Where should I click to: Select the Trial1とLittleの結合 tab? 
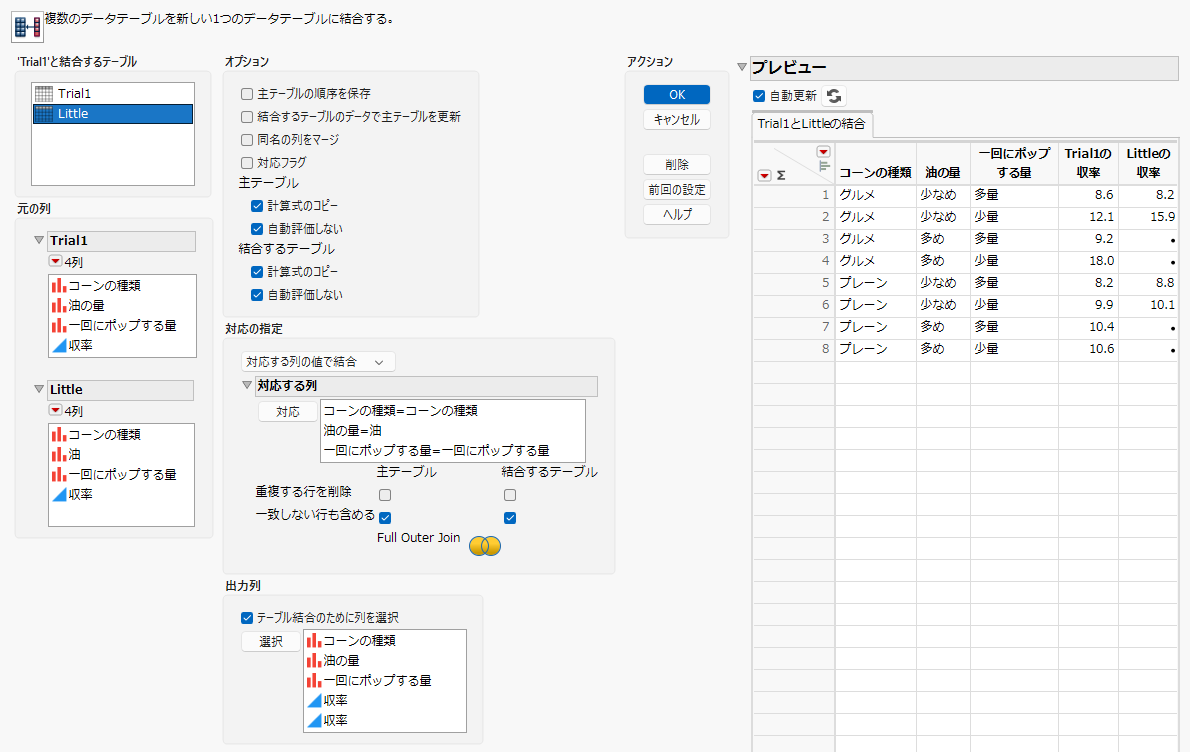coord(811,124)
